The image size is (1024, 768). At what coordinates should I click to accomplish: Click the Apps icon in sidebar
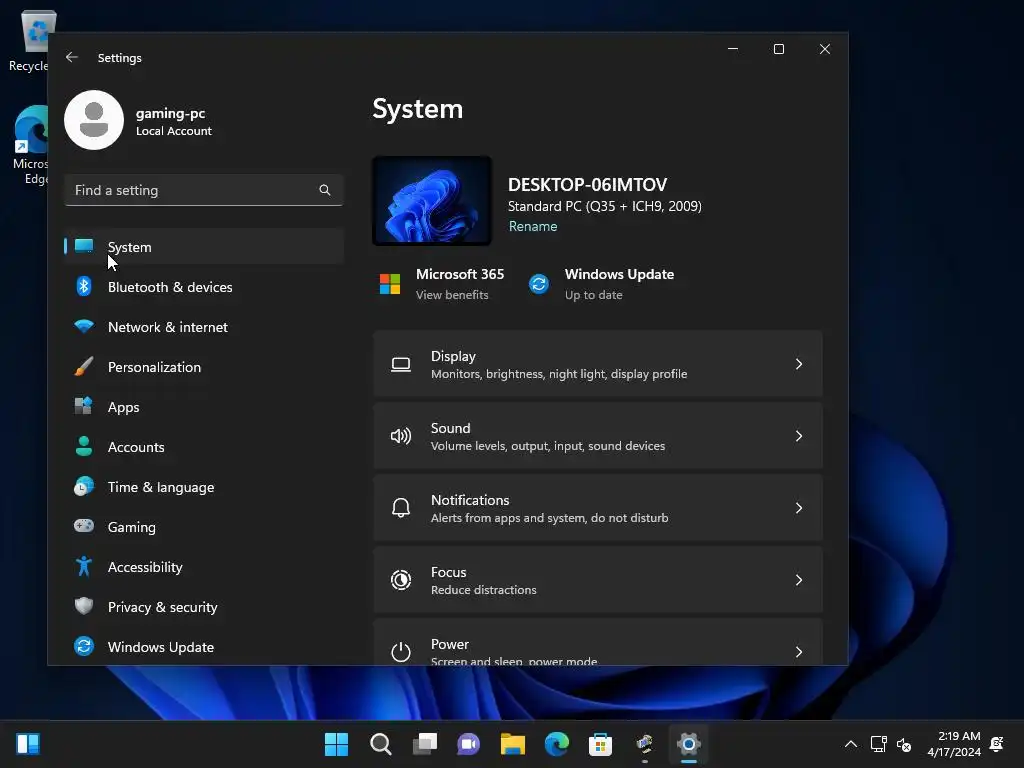(x=84, y=406)
